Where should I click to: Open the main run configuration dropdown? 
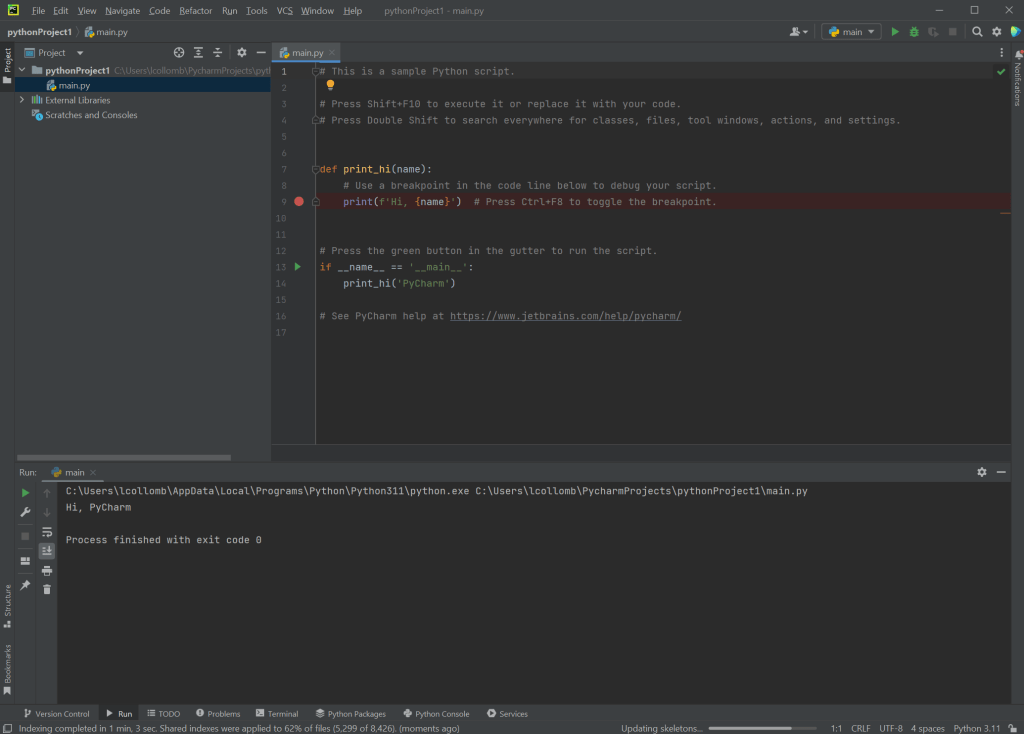coord(852,32)
